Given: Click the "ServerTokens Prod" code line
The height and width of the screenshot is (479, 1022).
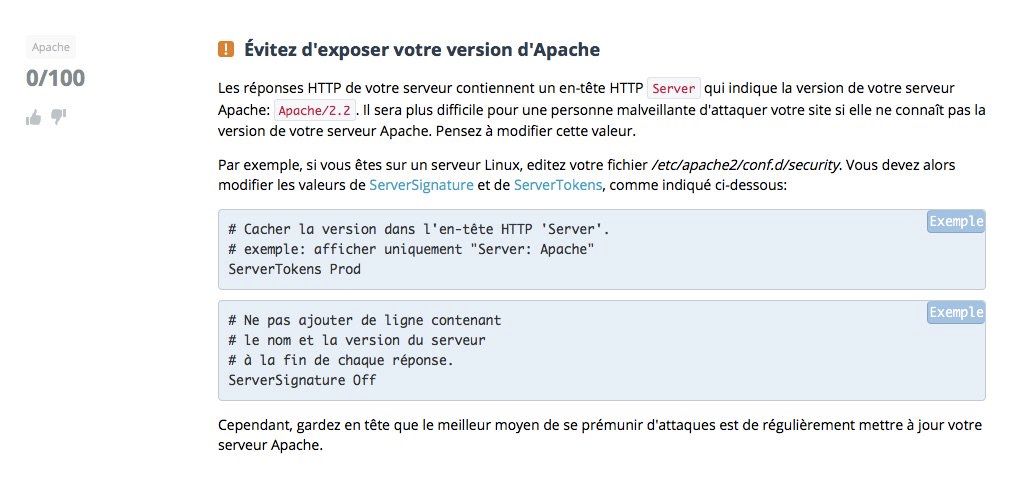Looking at the screenshot, I should [294, 269].
